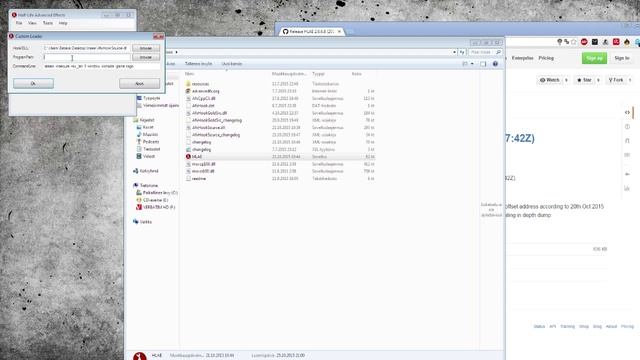Open the Videot library
Image resolution: width=640 pixels, height=360 pixels.
click(x=149, y=156)
